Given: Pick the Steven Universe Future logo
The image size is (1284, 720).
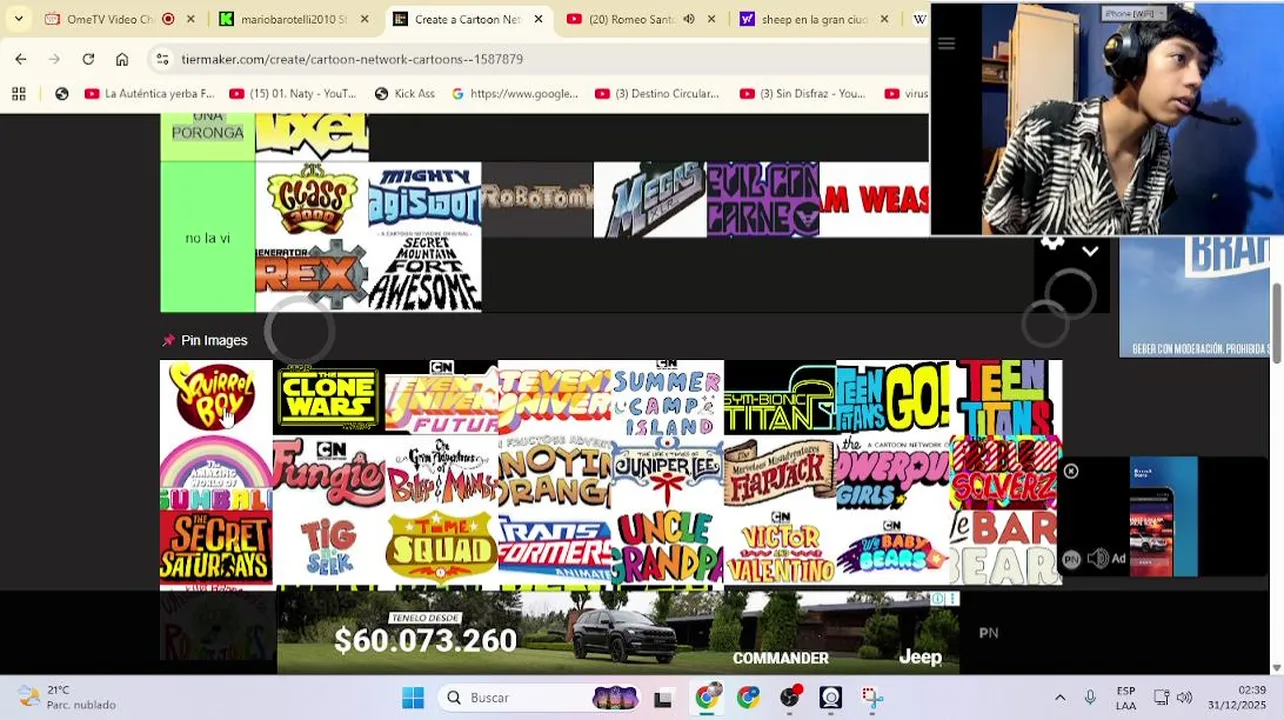Looking at the screenshot, I should tap(441, 397).
